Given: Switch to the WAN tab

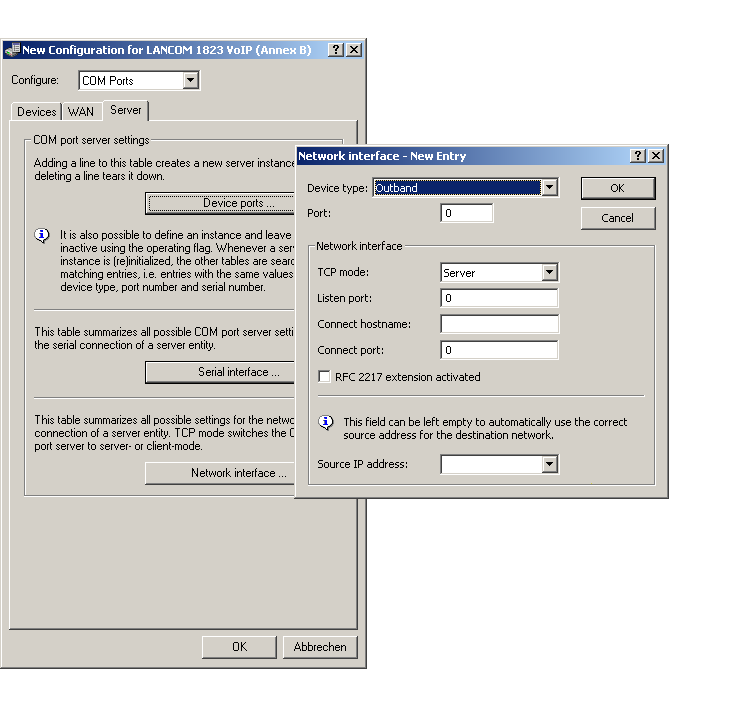Looking at the screenshot, I should 81,112.
